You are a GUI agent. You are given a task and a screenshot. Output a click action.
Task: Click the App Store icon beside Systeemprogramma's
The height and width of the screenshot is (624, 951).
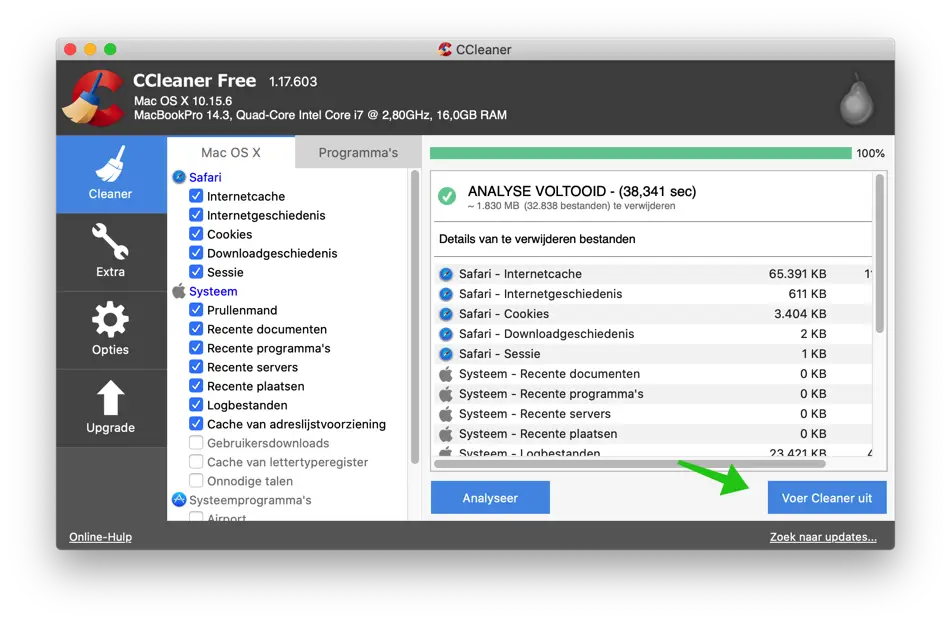point(179,500)
